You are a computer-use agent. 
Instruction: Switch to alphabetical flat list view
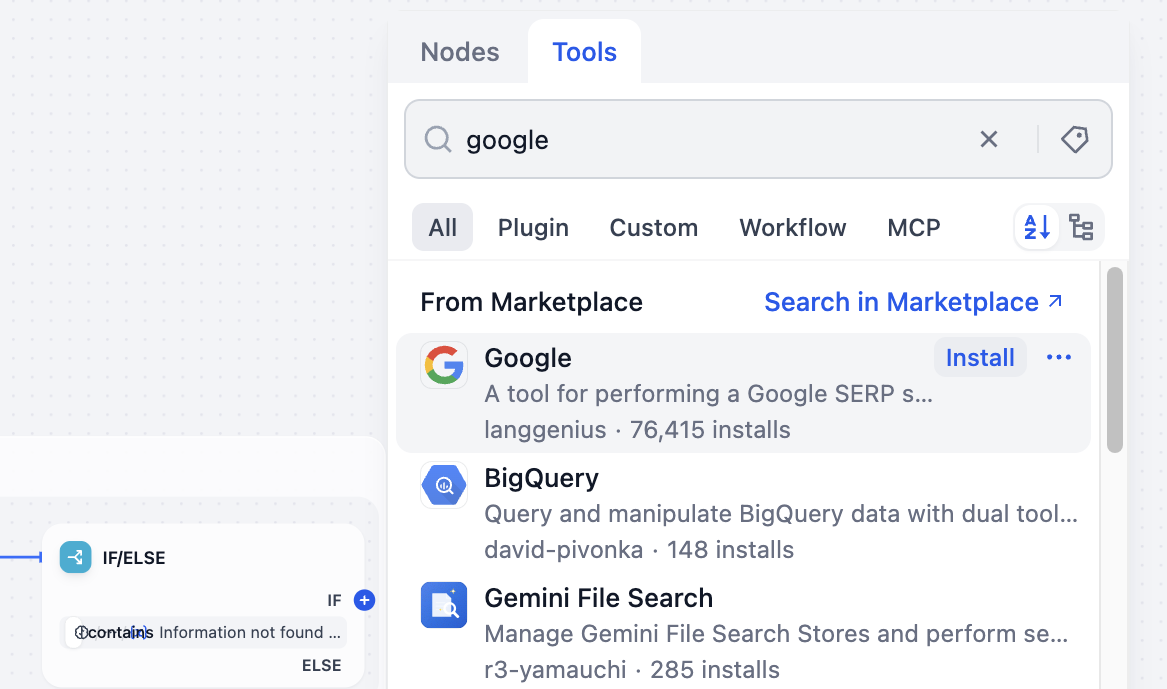pyautogui.click(x=1037, y=227)
